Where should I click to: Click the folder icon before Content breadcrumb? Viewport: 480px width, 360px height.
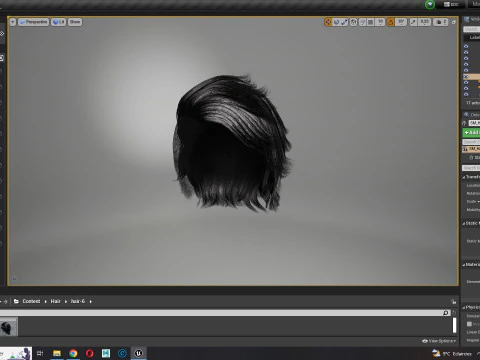click(16, 301)
